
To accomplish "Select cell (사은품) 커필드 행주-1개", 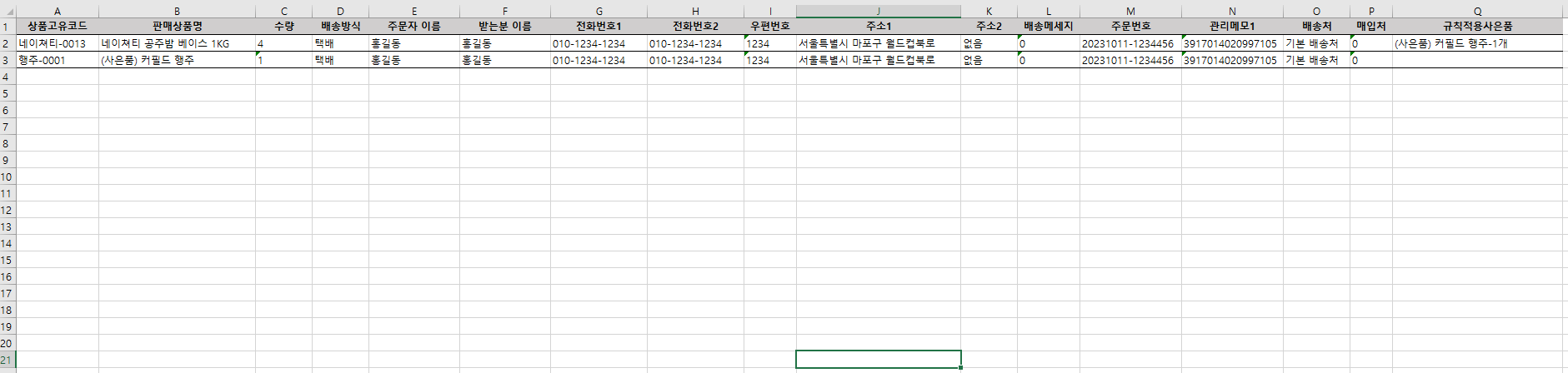I will [1478, 43].
